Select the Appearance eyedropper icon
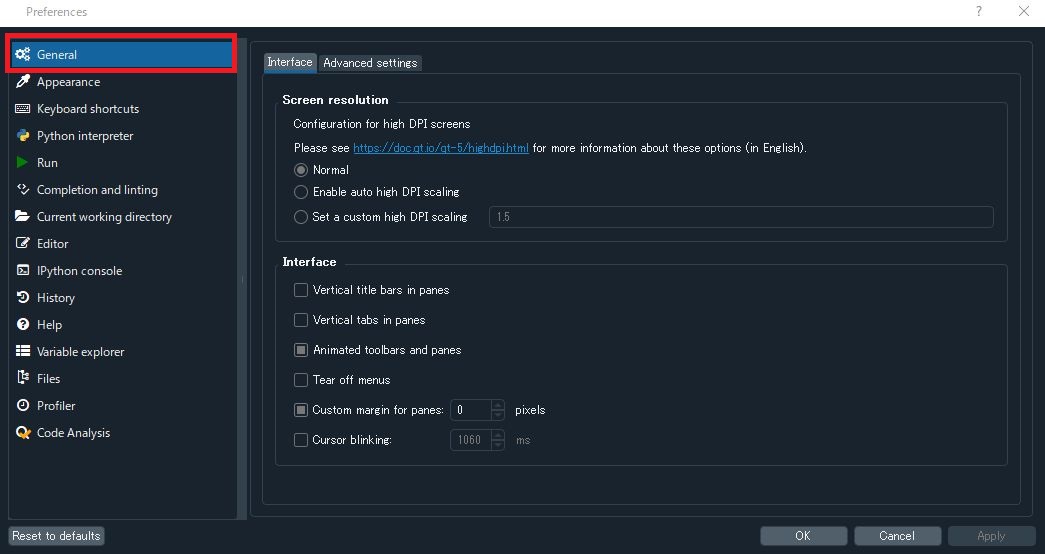 pos(22,82)
